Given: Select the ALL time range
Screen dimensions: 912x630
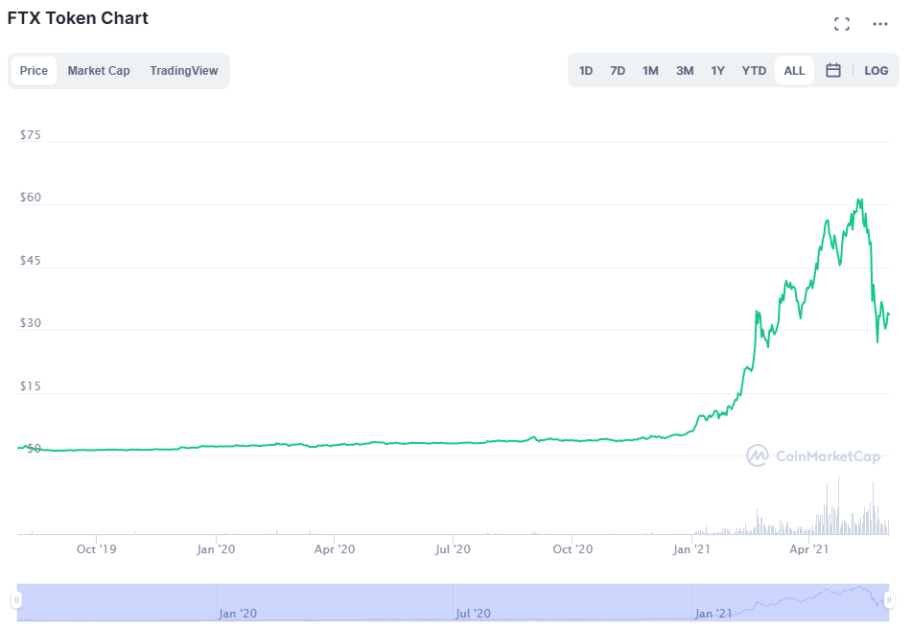Looking at the screenshot, I should click(794, 71).
